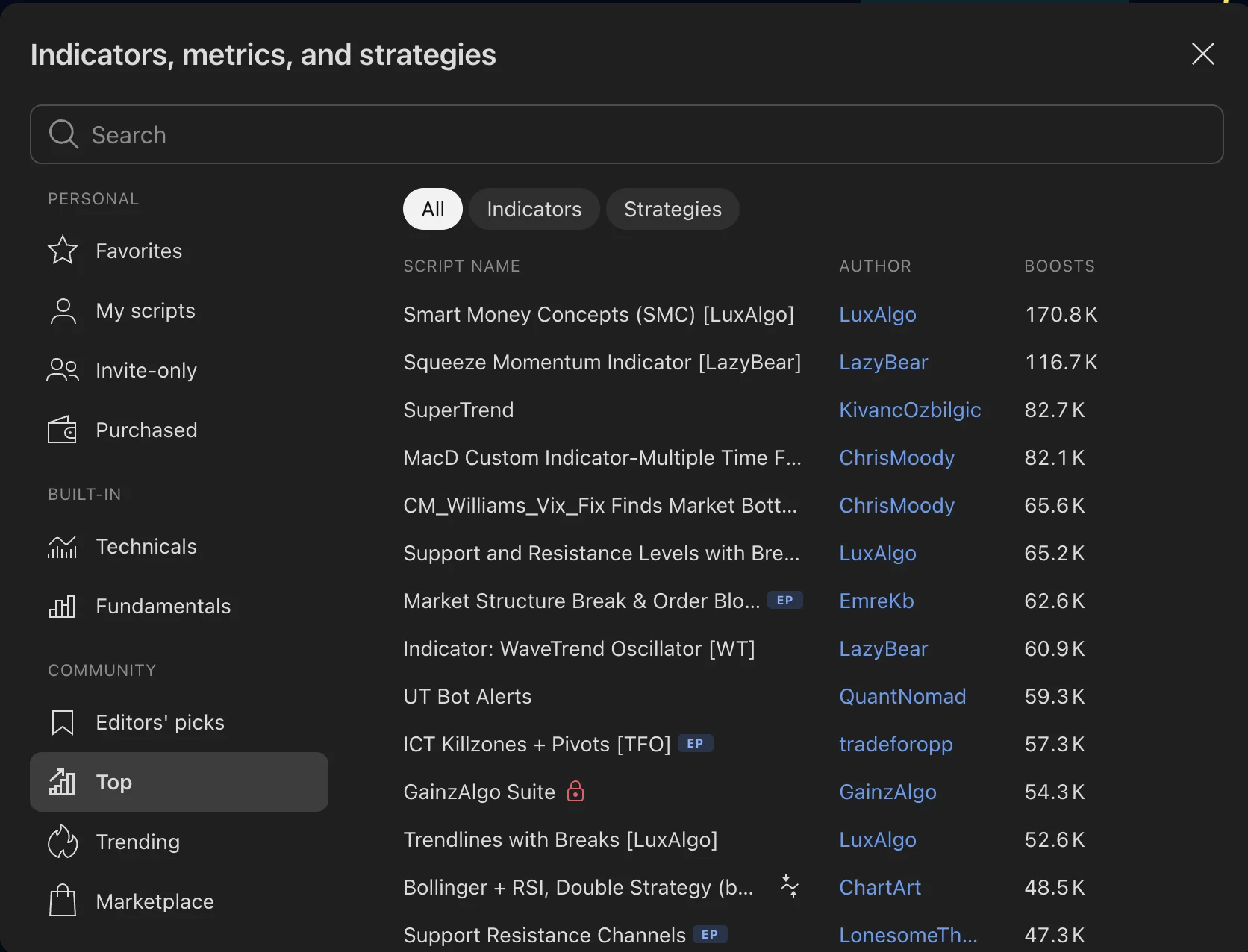Open the QuantNomad author profile
1248x952 pixels.
(x=902, y=696)
